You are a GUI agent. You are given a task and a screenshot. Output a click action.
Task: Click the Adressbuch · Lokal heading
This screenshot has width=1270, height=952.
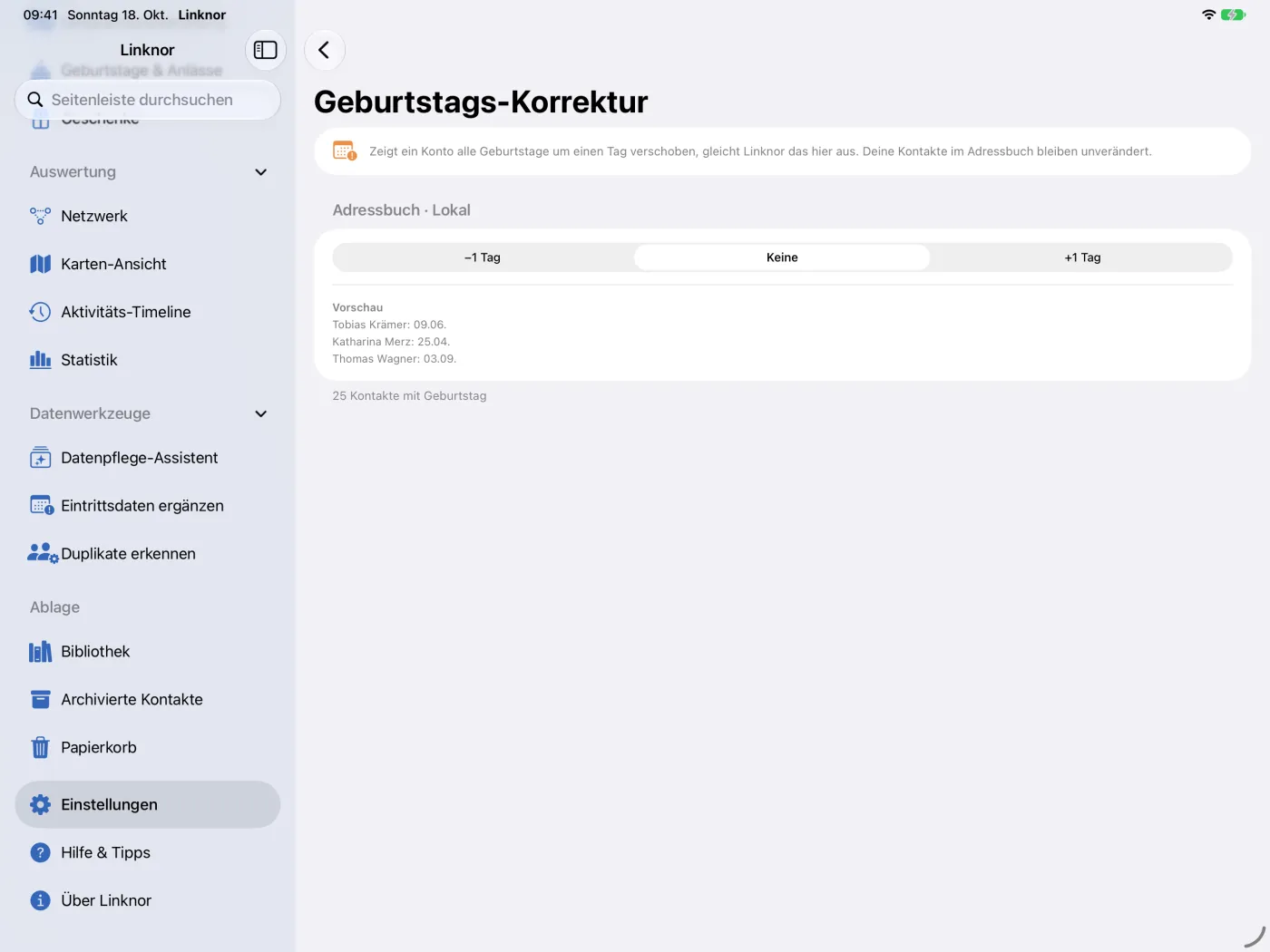[x=401, y=210]
